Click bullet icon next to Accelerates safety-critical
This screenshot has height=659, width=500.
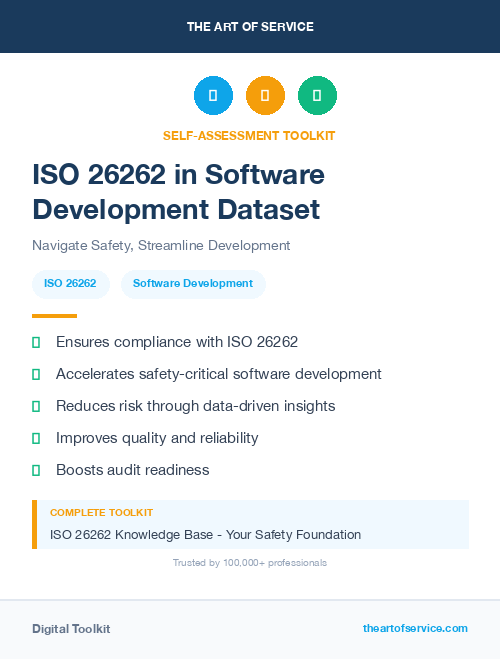[x=36, y=374]
